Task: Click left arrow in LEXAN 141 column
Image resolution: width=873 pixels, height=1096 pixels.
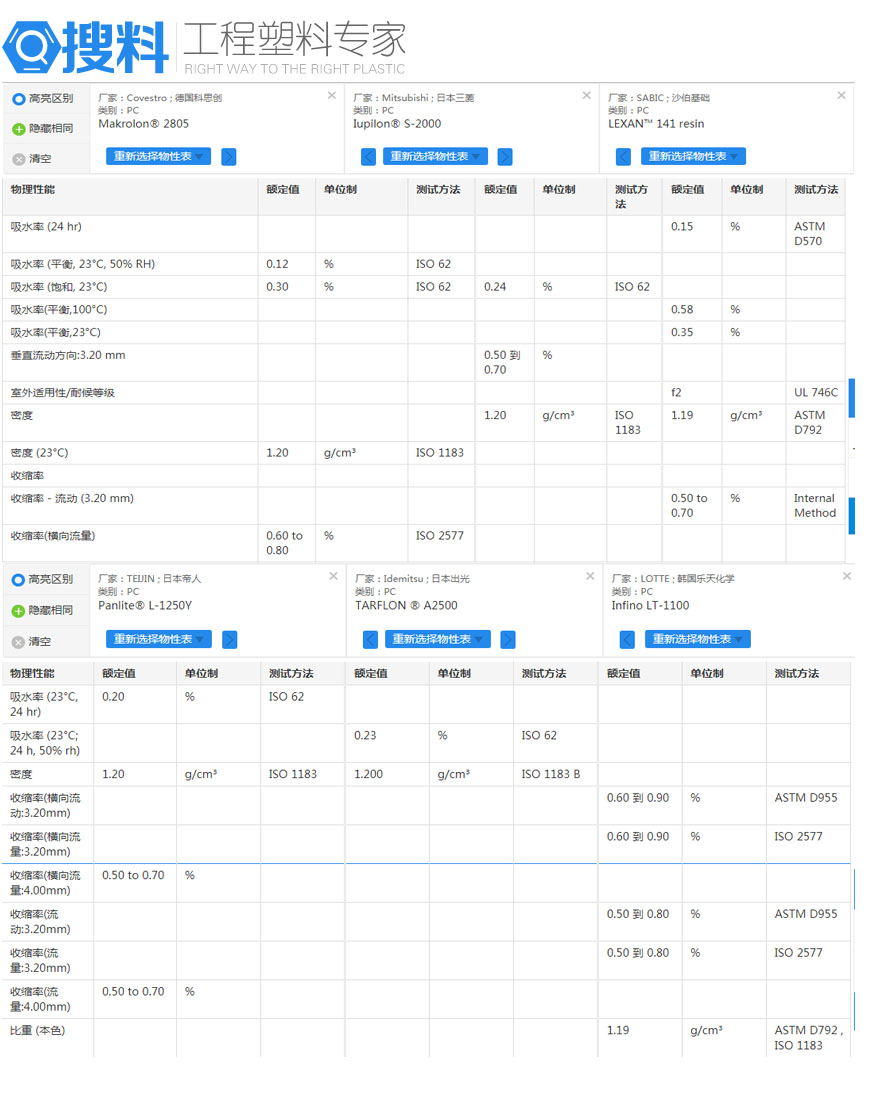Action: (x=624, y=157)
